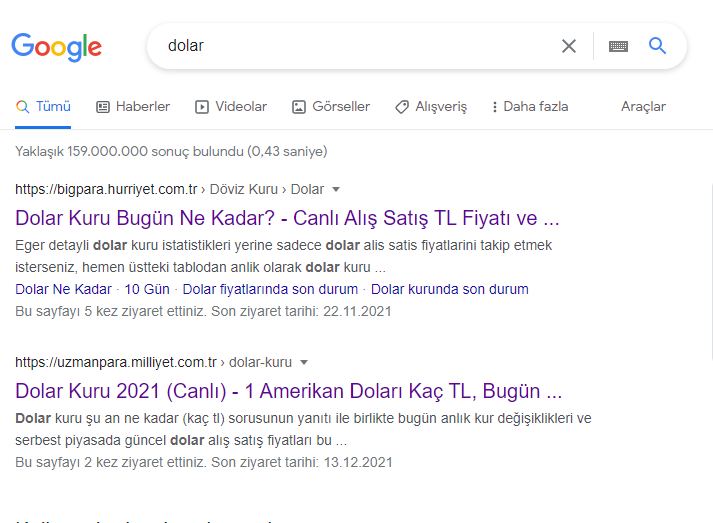Open the on-screen keyboard icon

click(x=618, y=46)
